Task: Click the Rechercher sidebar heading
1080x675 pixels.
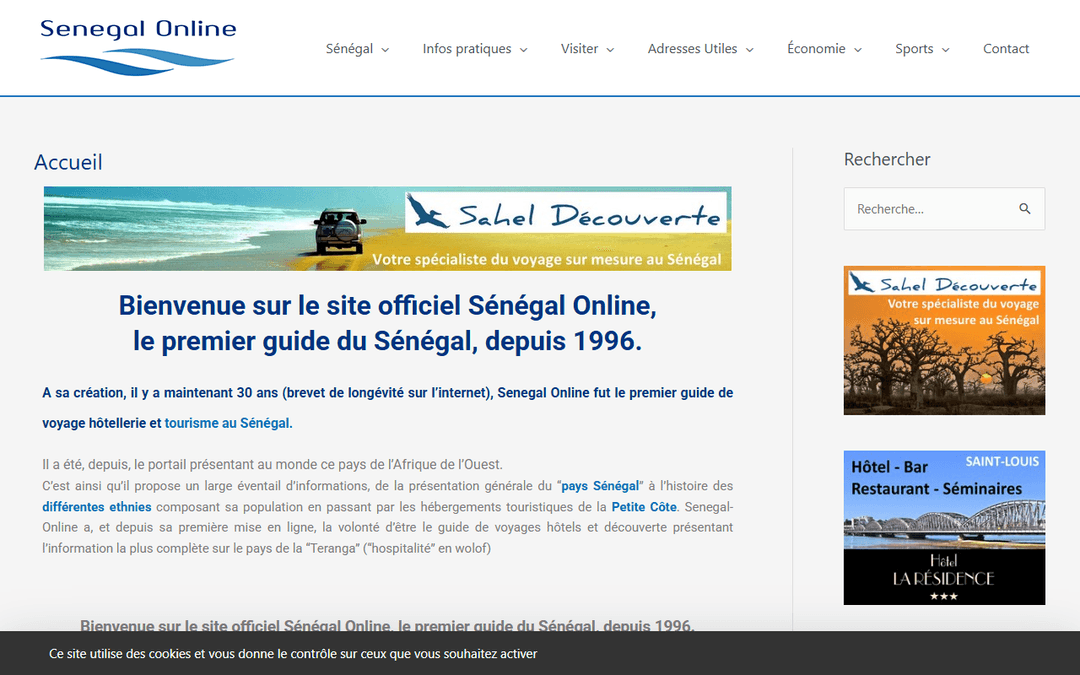Action: coord(887,159)
